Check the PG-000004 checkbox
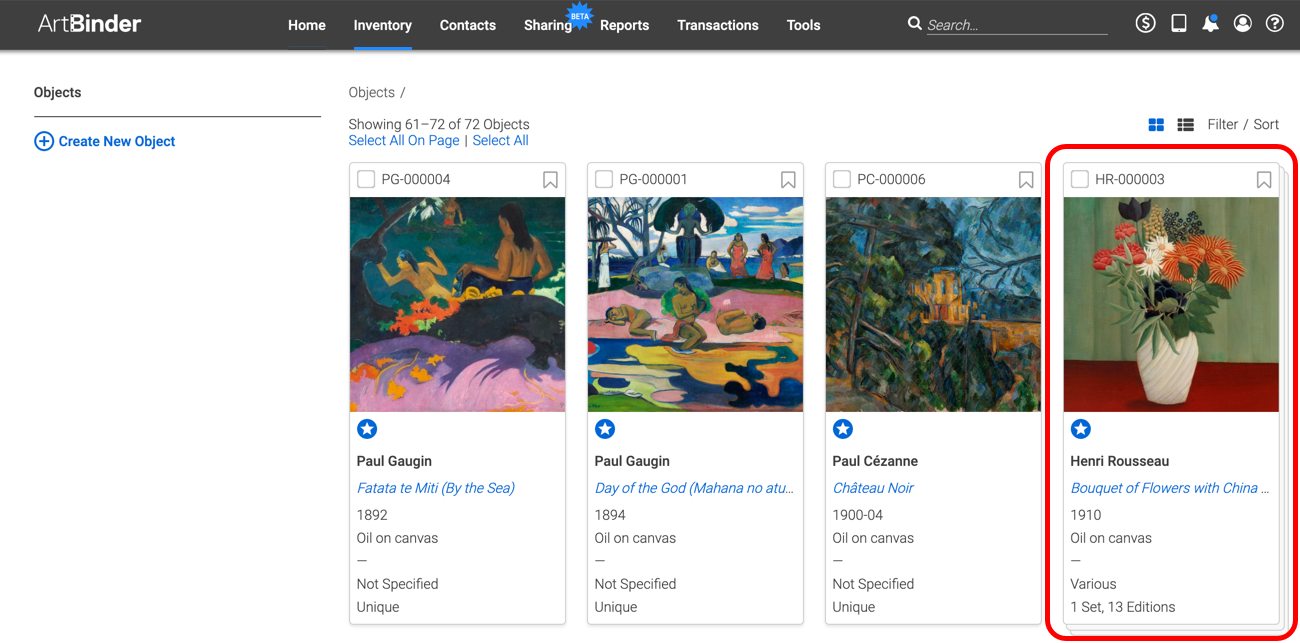Image resolution: width=1300 pixels, height=643 pixels. point(366,179)
